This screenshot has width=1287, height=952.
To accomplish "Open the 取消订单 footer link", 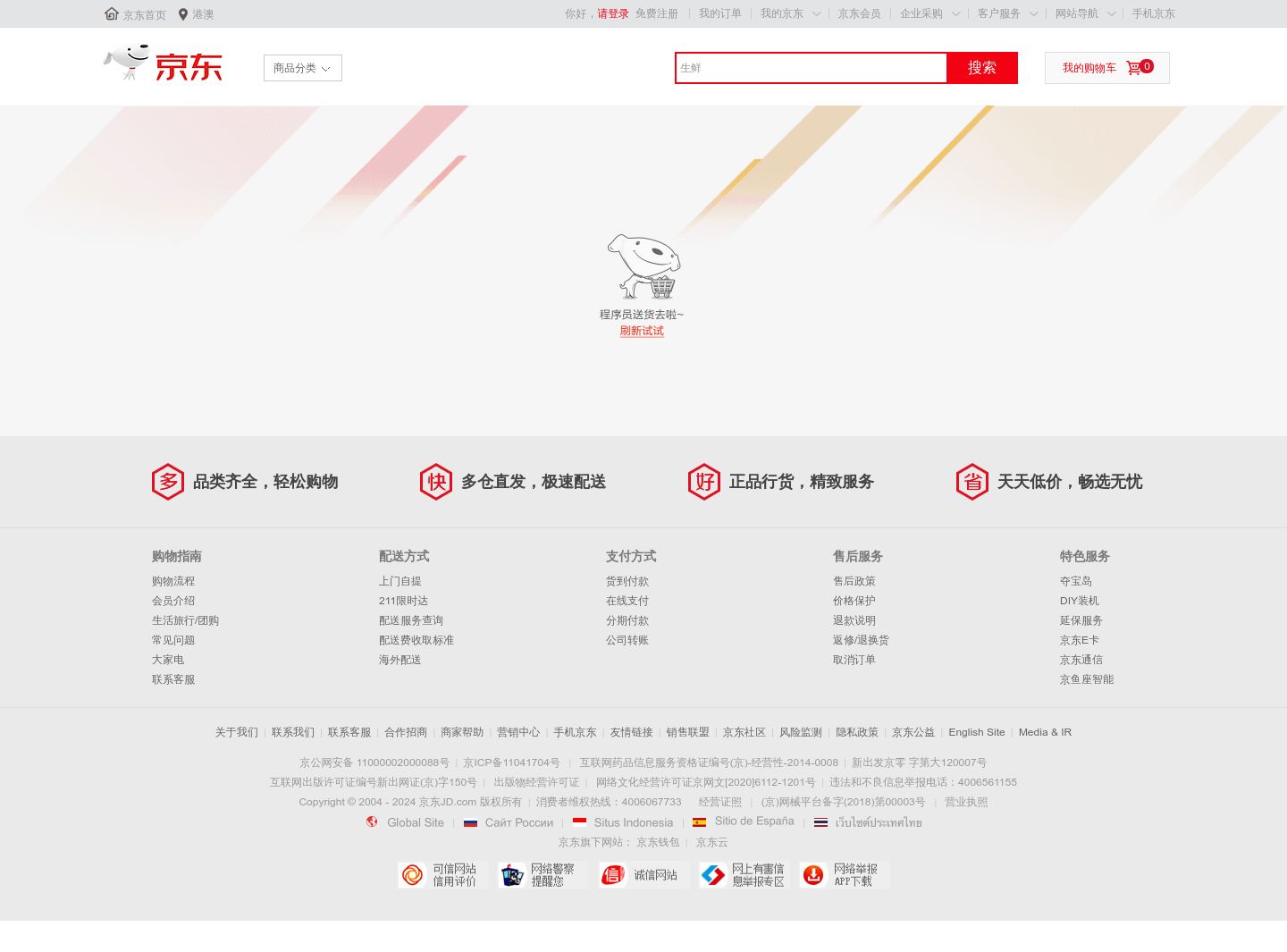I will coord(854,660).
